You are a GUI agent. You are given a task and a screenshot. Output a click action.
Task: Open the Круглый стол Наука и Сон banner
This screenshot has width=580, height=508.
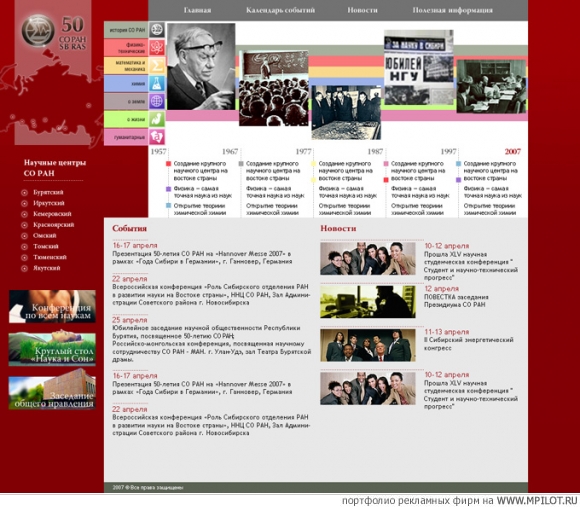(52, 349)
